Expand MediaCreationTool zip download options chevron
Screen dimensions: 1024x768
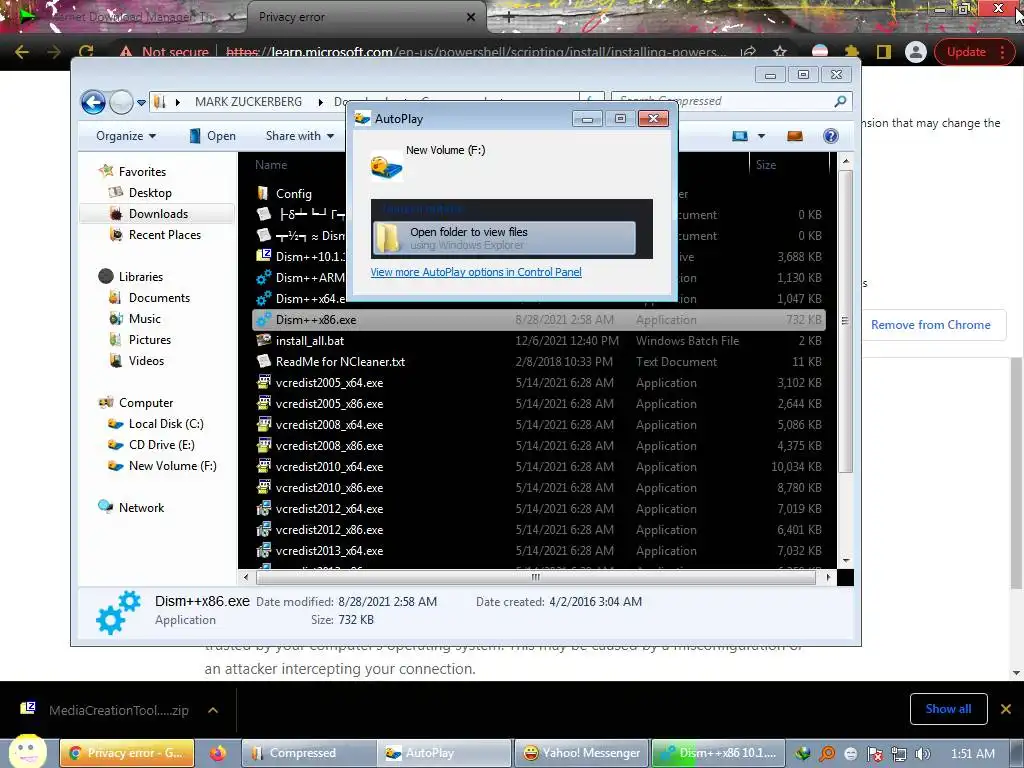[x=213, y=710]
